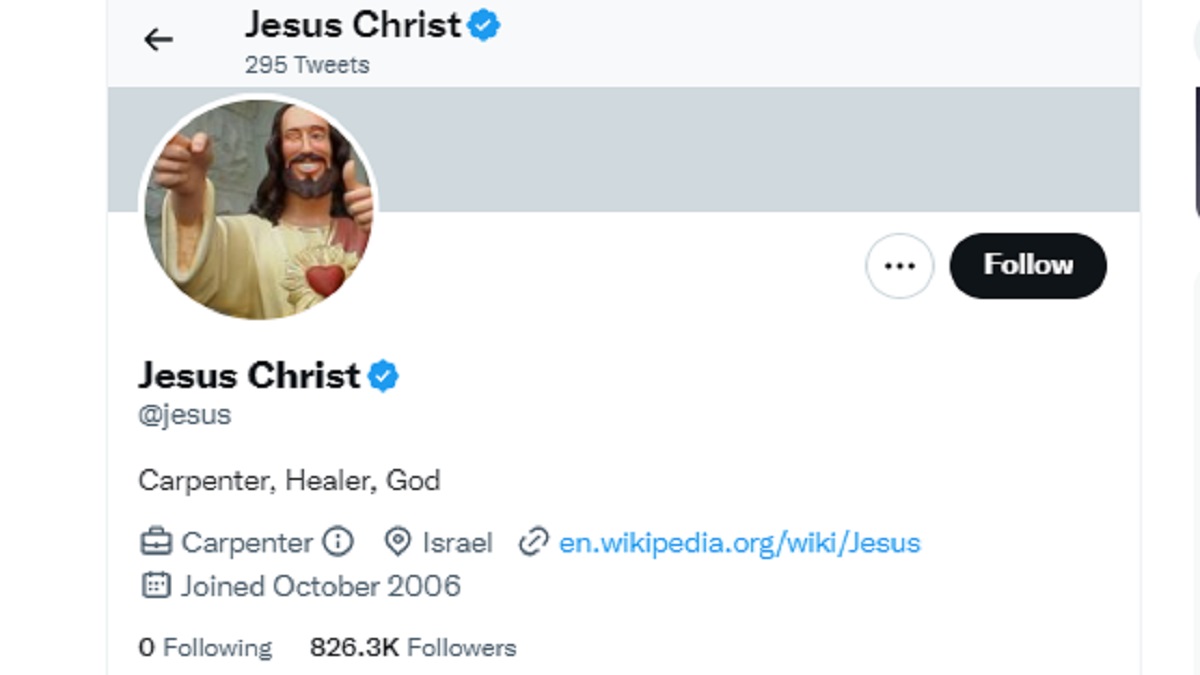1200x675 pixels.
Task: View the 826.3K Followers list
Action: 413,648
